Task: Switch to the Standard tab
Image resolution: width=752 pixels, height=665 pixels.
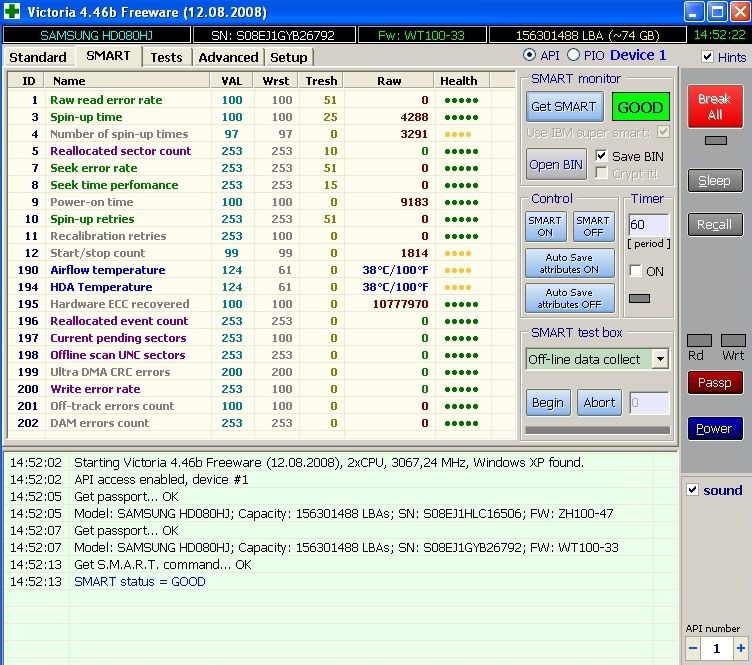Action: coord(38,57)
